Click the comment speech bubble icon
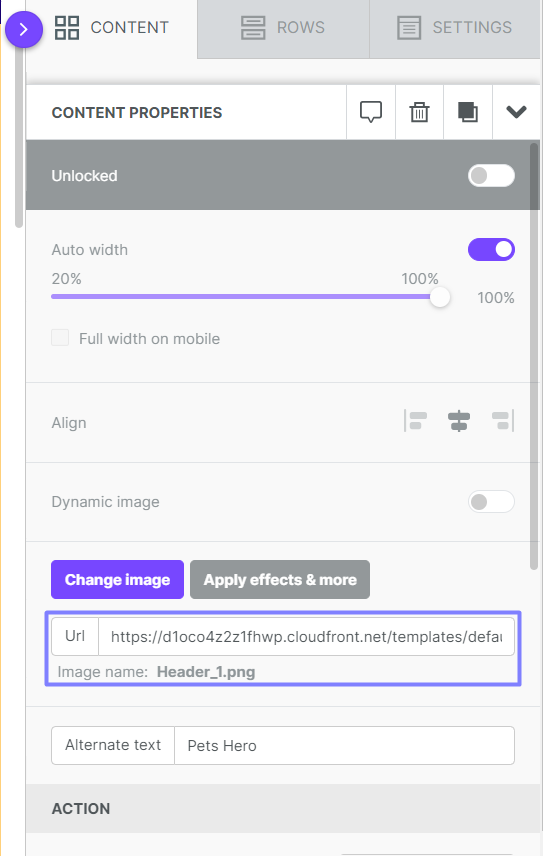This screenshot has width=543, height=856. [371, 112]
